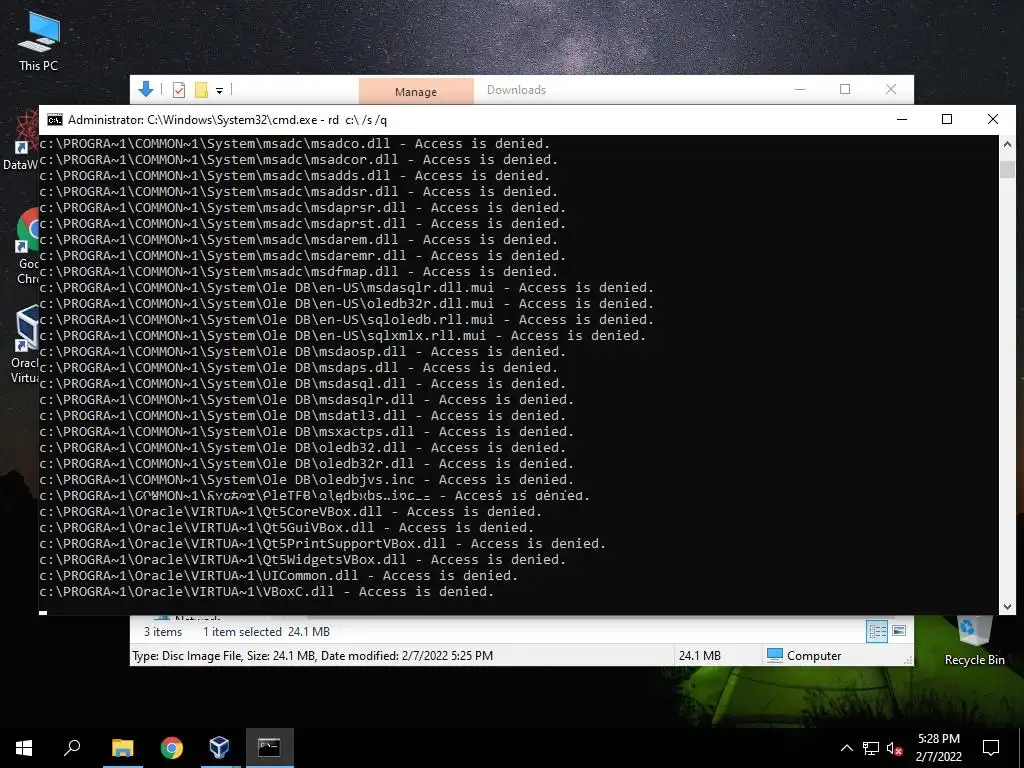Image resolution: width=1024 pixels, height=768 pixels.
Task: Open This PC desktop icon
Action: point(38,40)
